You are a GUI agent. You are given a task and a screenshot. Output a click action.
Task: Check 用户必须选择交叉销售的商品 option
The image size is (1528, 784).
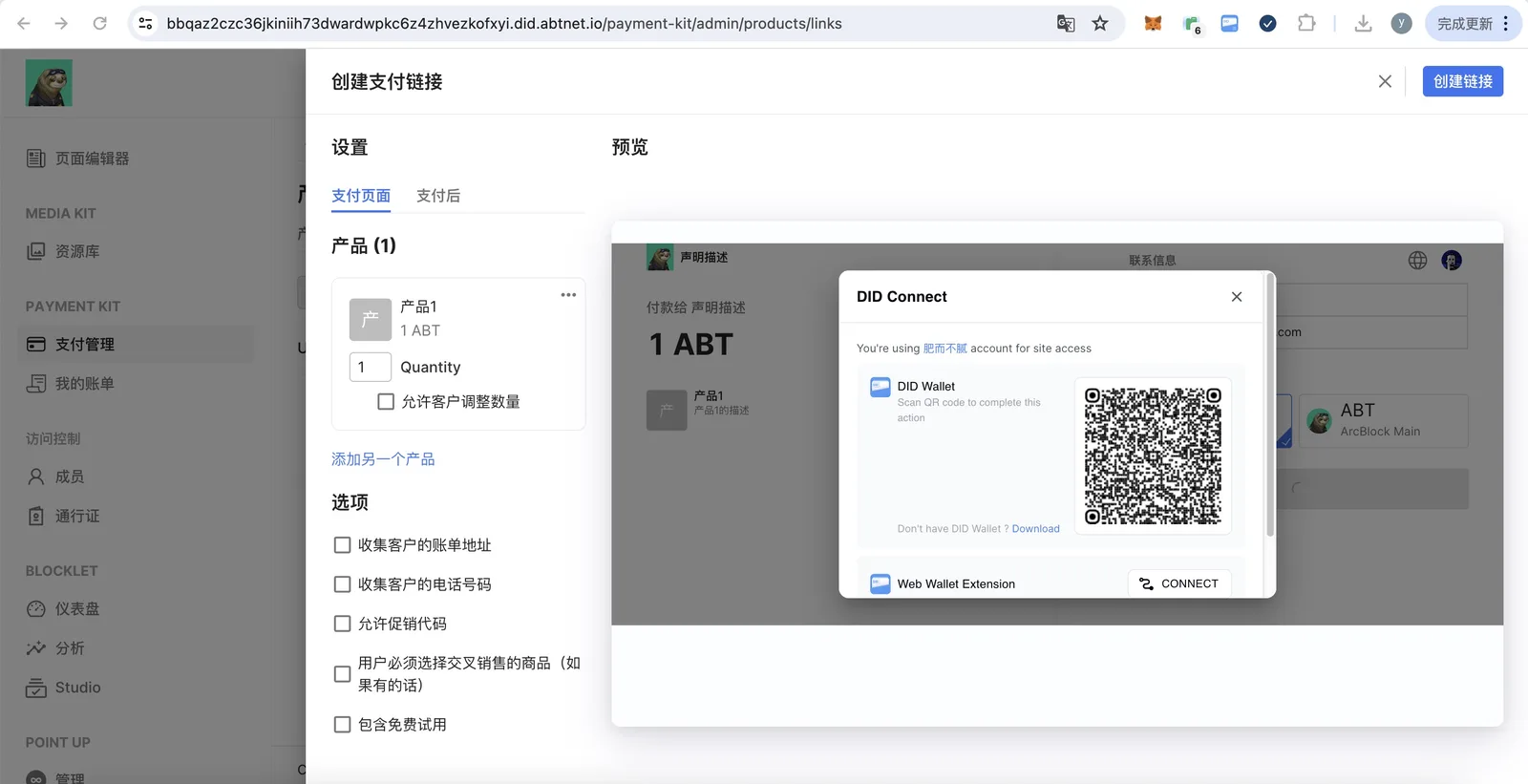342,674
